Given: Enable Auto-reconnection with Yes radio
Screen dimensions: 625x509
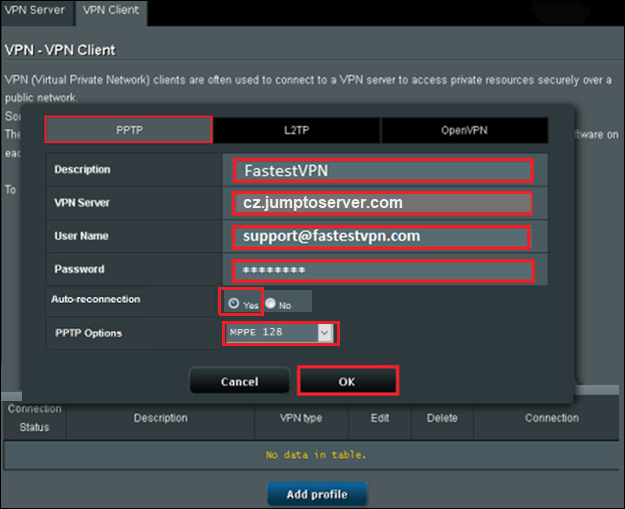Looking at the screenshot, I should pos(234,303).
